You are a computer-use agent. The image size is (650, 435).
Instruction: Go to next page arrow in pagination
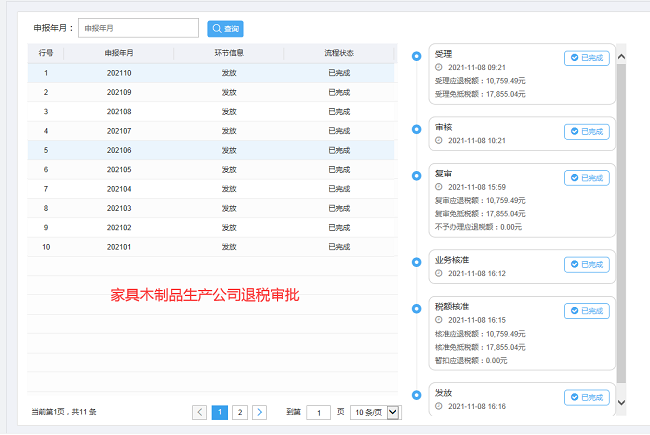click(259, 412)
